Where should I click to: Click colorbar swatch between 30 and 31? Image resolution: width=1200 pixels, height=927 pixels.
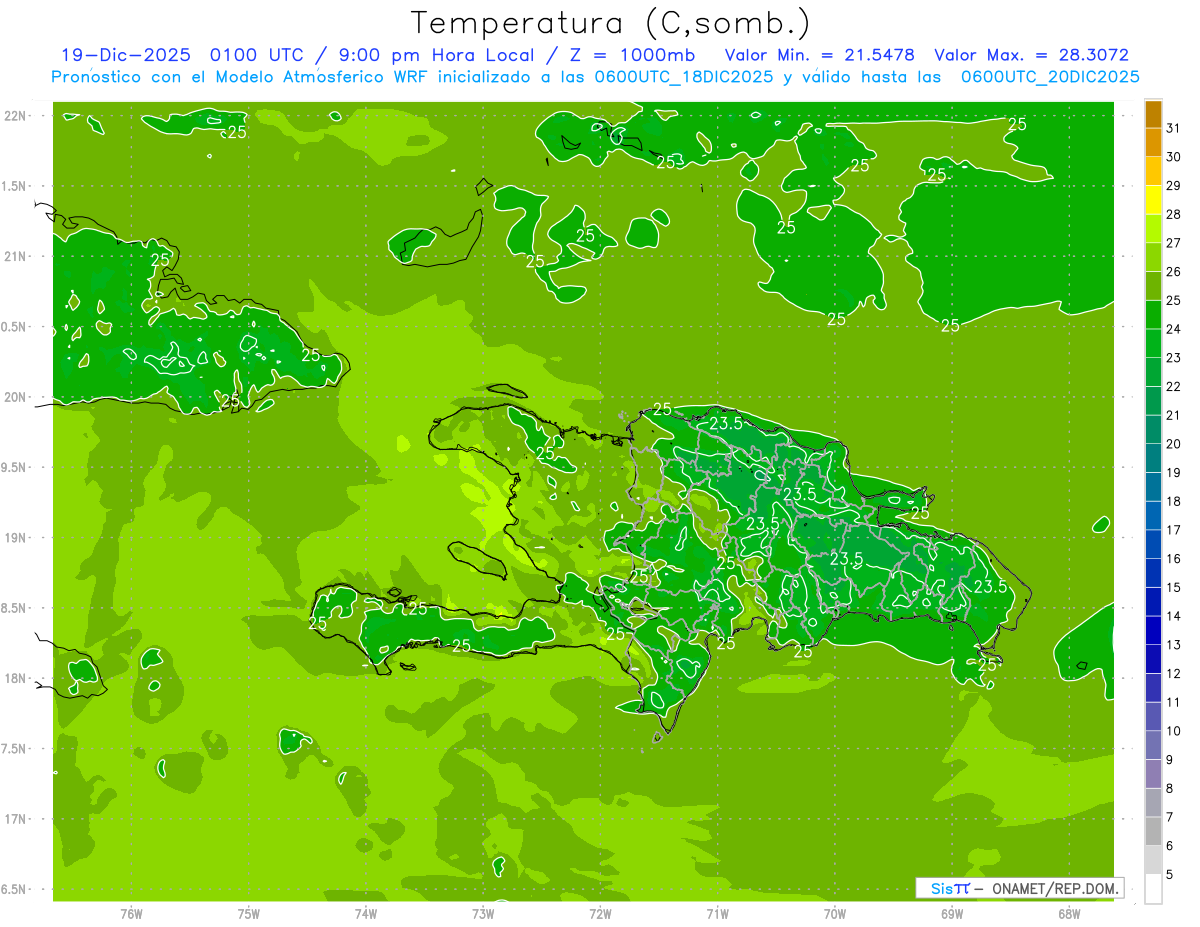coord(1153,142)
